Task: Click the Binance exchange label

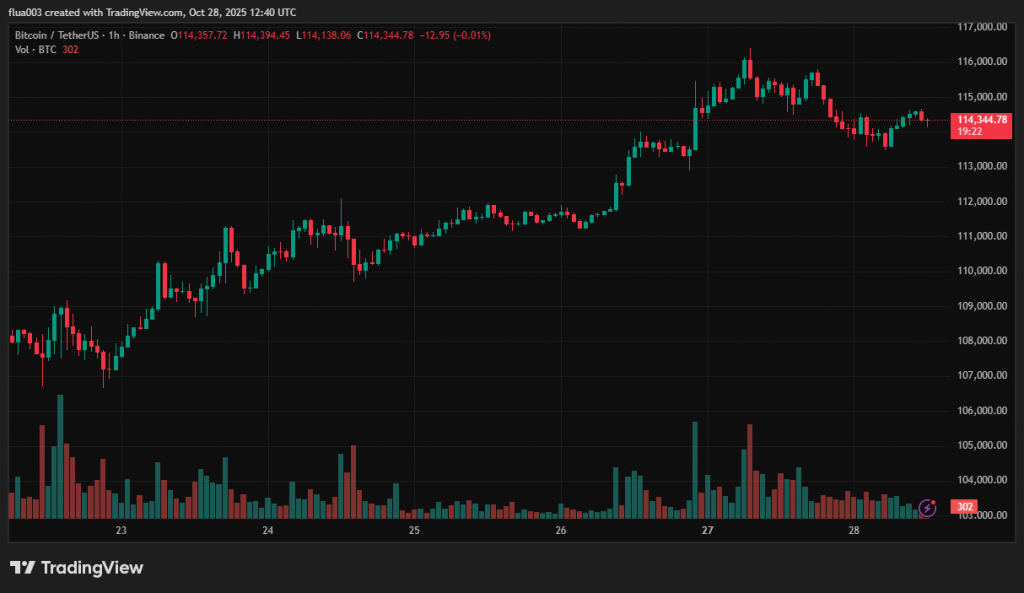Action: [x=147, y=35]
